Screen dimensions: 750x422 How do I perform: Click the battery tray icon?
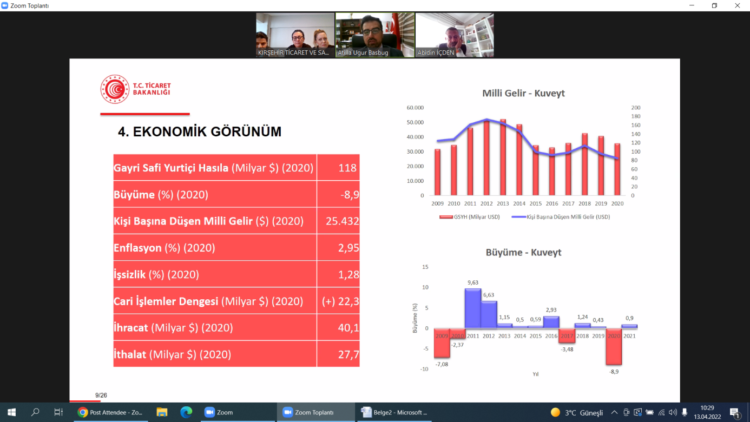650,412
